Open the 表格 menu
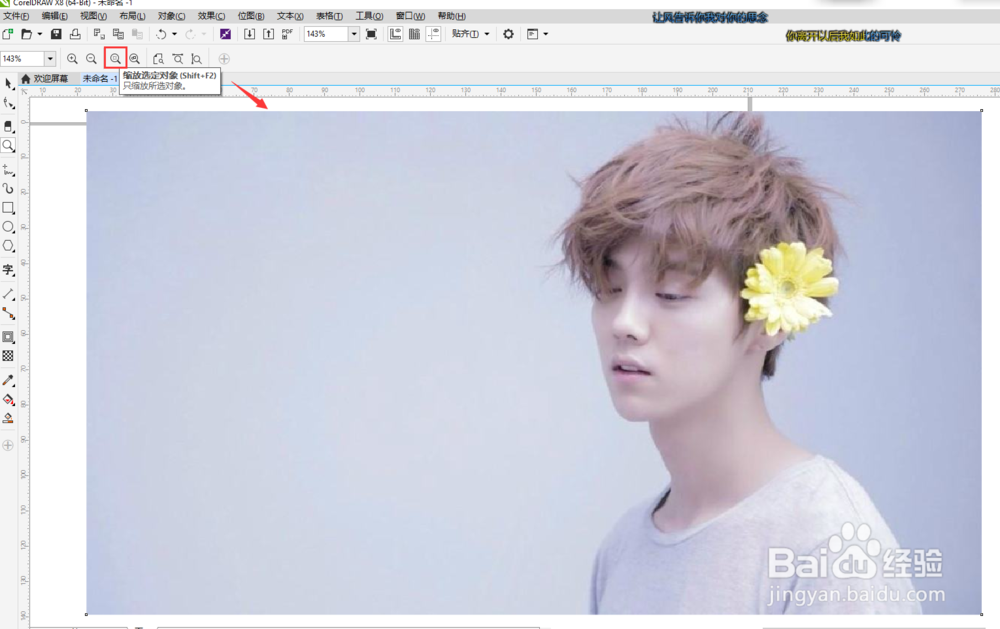Viewport: 1000px width, 629px height. click(x=330, y=16)
